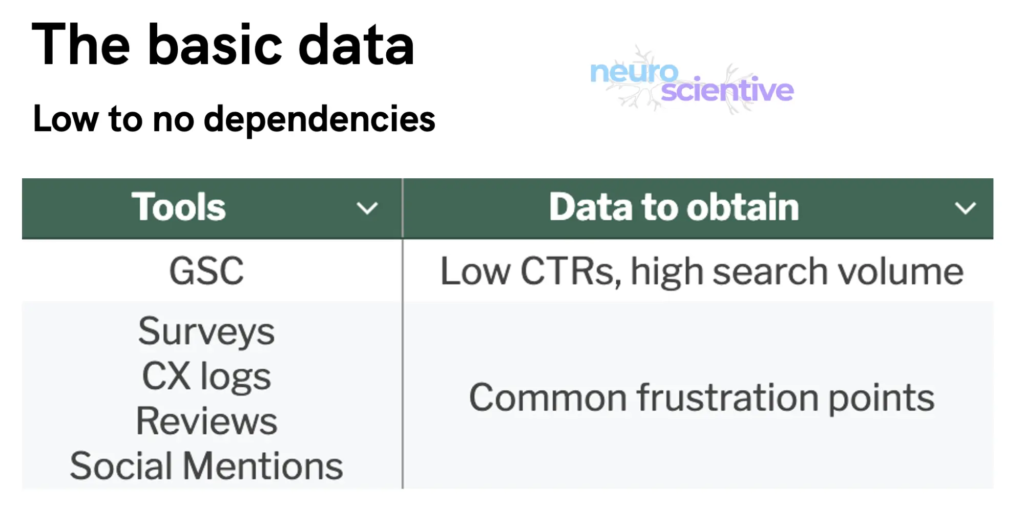Select the GSC table cell
1024x526 pixels.
coord(206,271)
